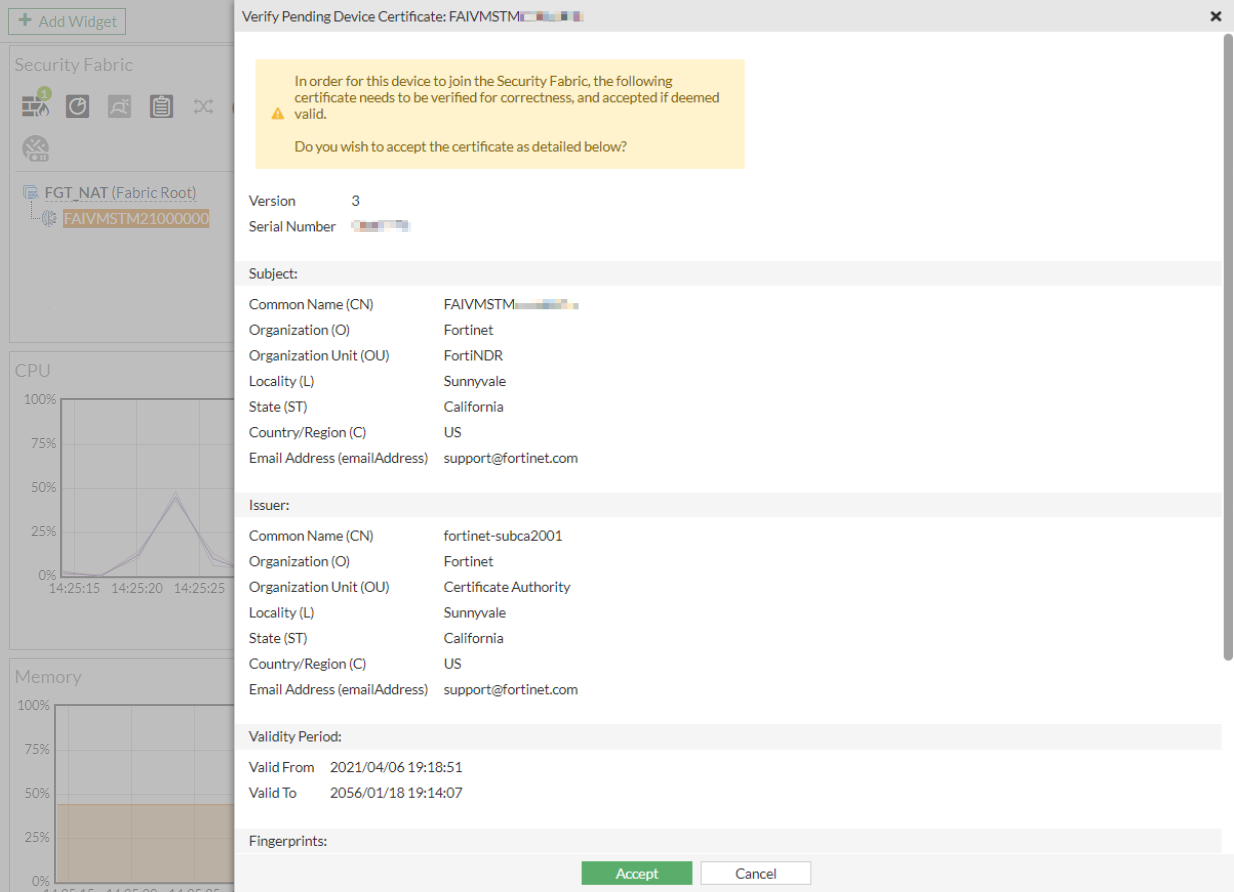Screen dimensions: 1234x892
Task: Click the Certificate Authority value
Action: [x=507, y=587]
